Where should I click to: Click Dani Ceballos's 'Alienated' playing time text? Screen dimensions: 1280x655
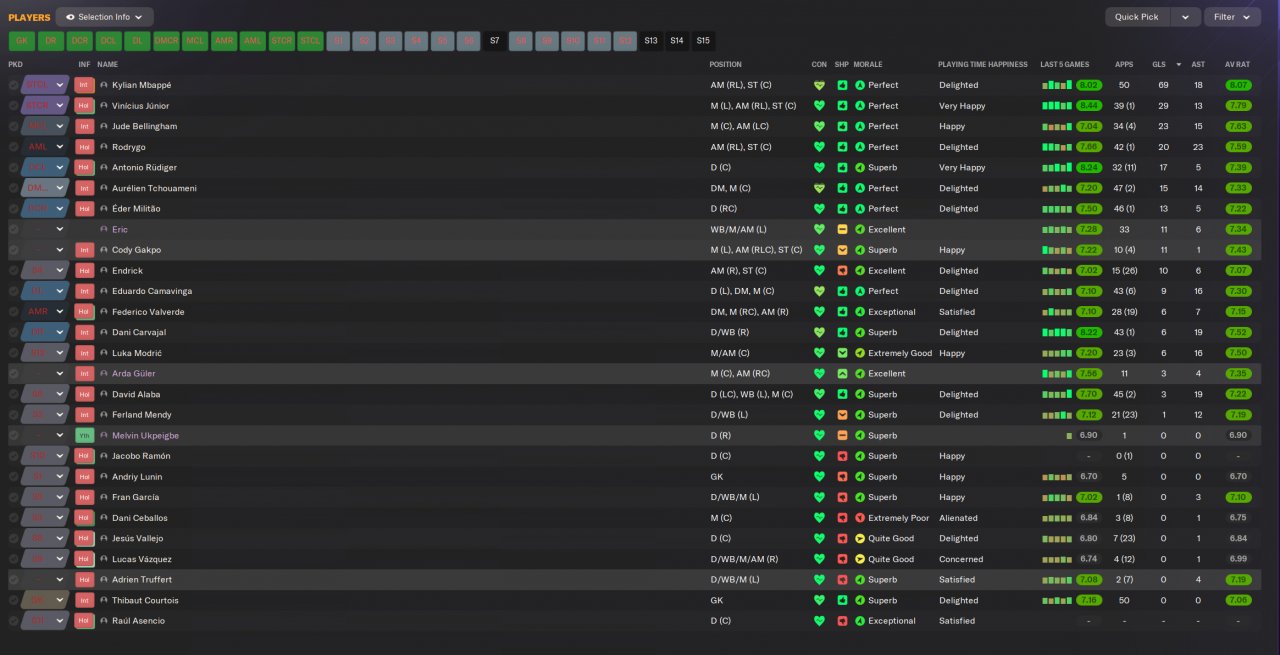click(958, 518)
